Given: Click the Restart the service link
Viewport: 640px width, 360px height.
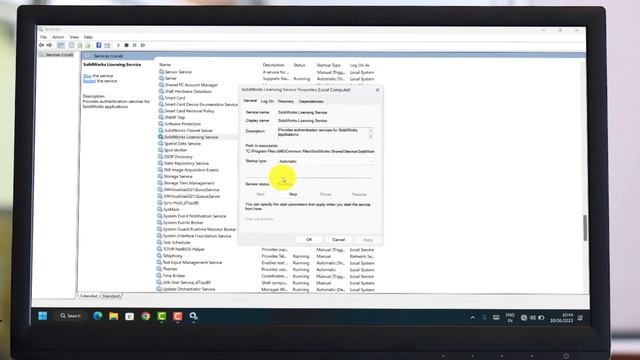Looking at the screenshot, I should point(89,81).
